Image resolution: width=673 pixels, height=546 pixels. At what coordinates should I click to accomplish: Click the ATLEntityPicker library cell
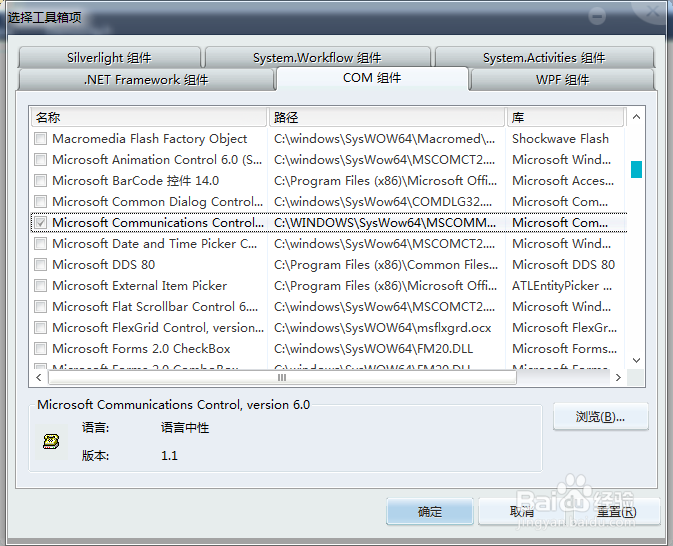point(562,286)
